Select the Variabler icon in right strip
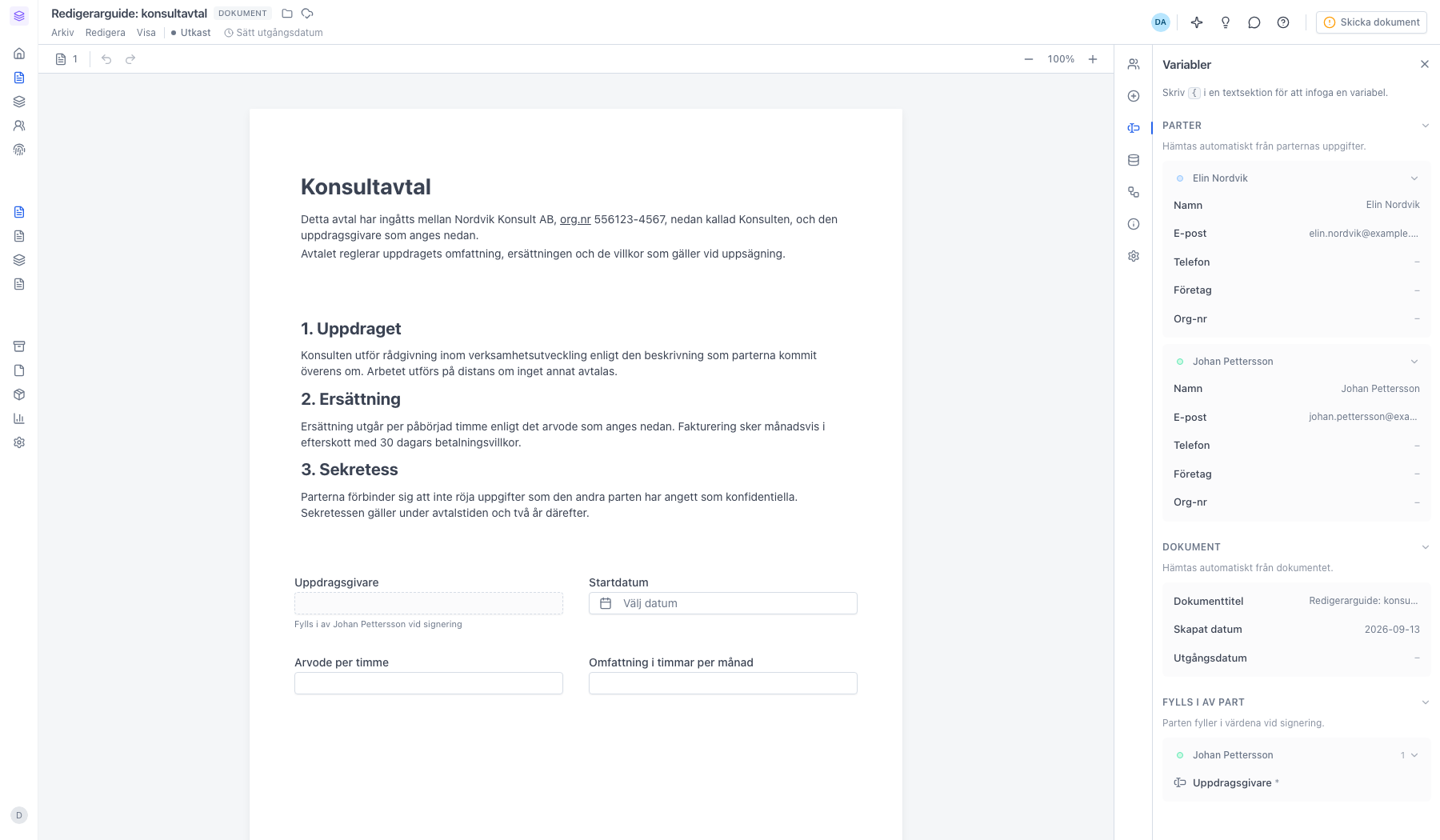The height and width of the screenshot is (840, 1440). [x=1134, y=128]
